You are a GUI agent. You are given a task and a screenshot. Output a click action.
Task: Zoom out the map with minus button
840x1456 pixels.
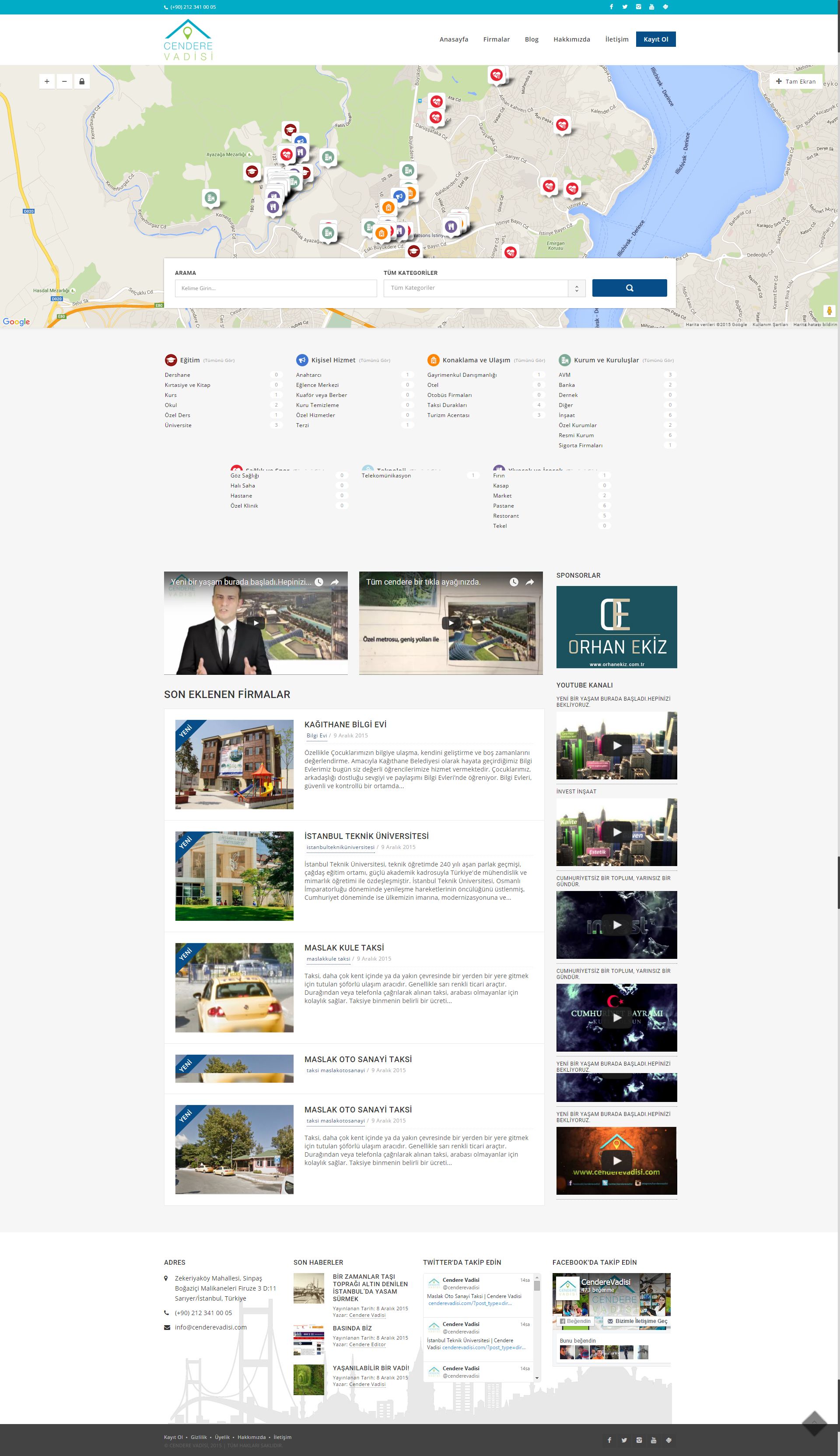coord(64,81)
